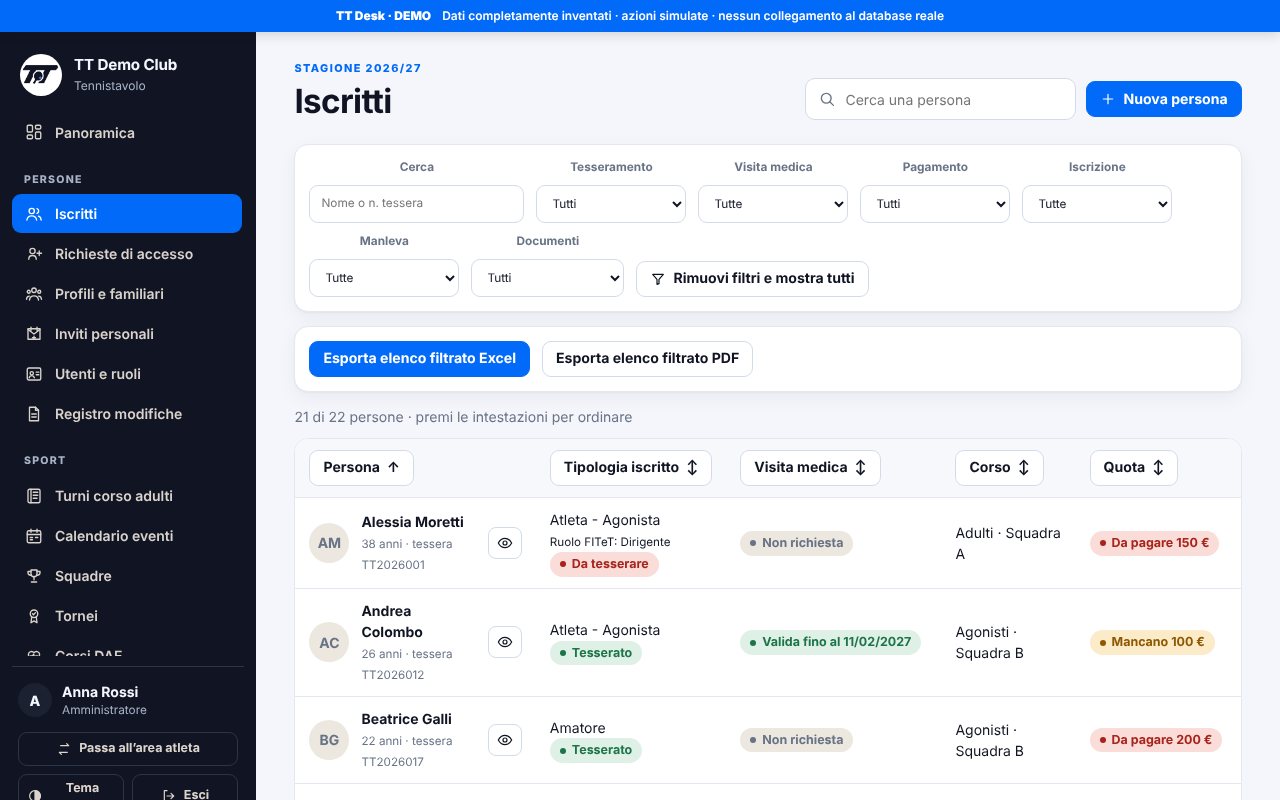Open the Visita medica filter dropdown
Viewport: 1280px width, 800px height.
(773, 204)
